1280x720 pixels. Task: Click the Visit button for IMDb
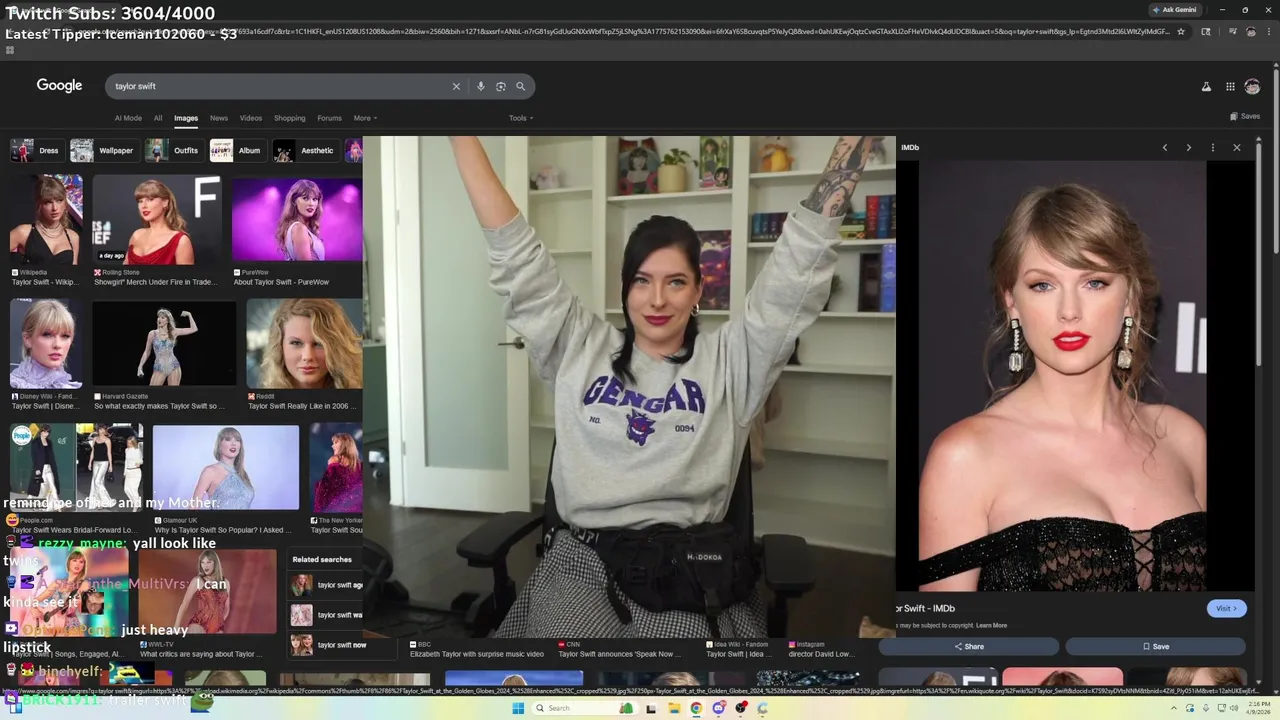click(x=1226, y=608)
